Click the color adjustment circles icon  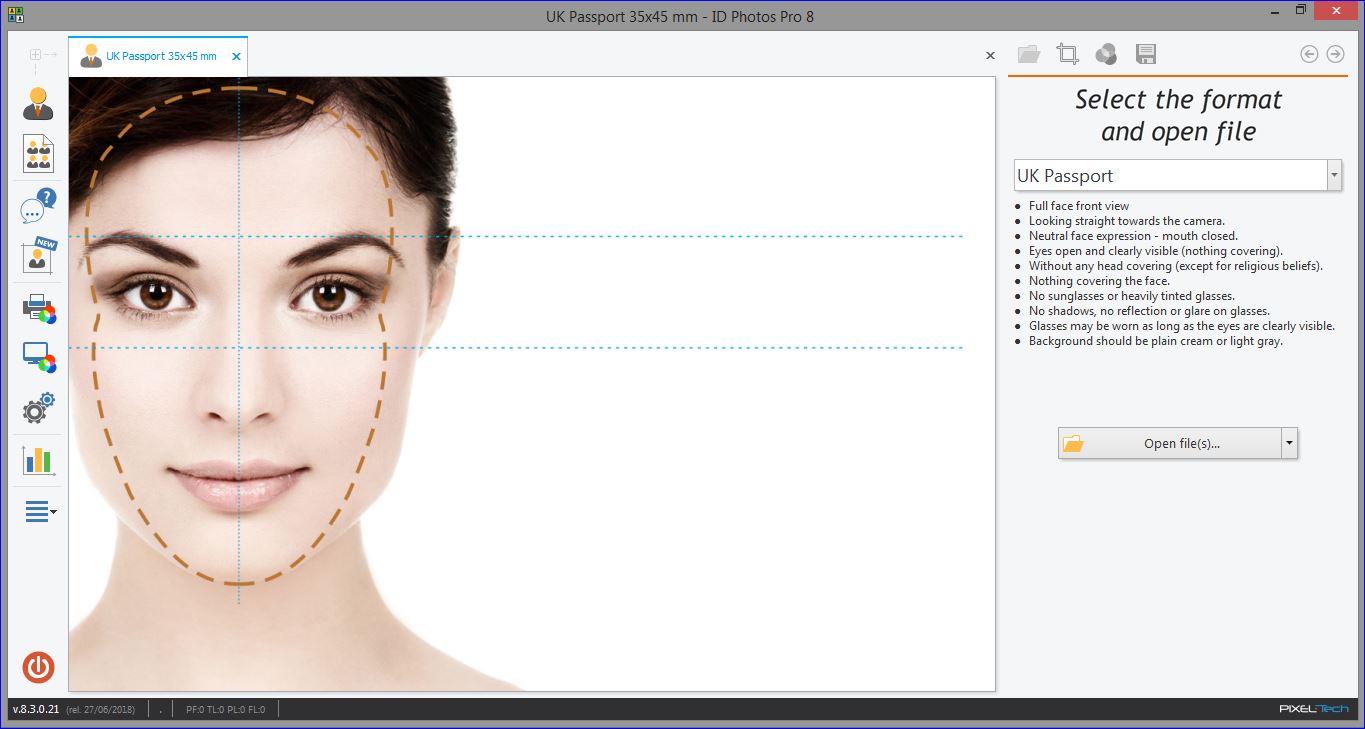click(1106, 54)
